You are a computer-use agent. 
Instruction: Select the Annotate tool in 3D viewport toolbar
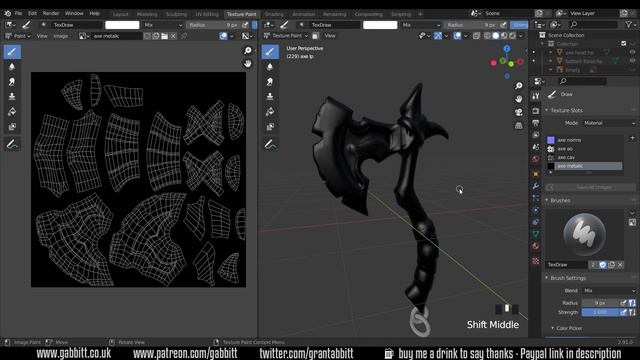[x=270, y=144]
